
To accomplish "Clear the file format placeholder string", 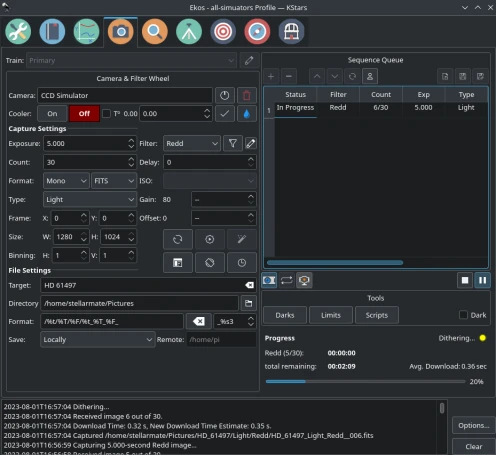I will click(x=199, y=322).
